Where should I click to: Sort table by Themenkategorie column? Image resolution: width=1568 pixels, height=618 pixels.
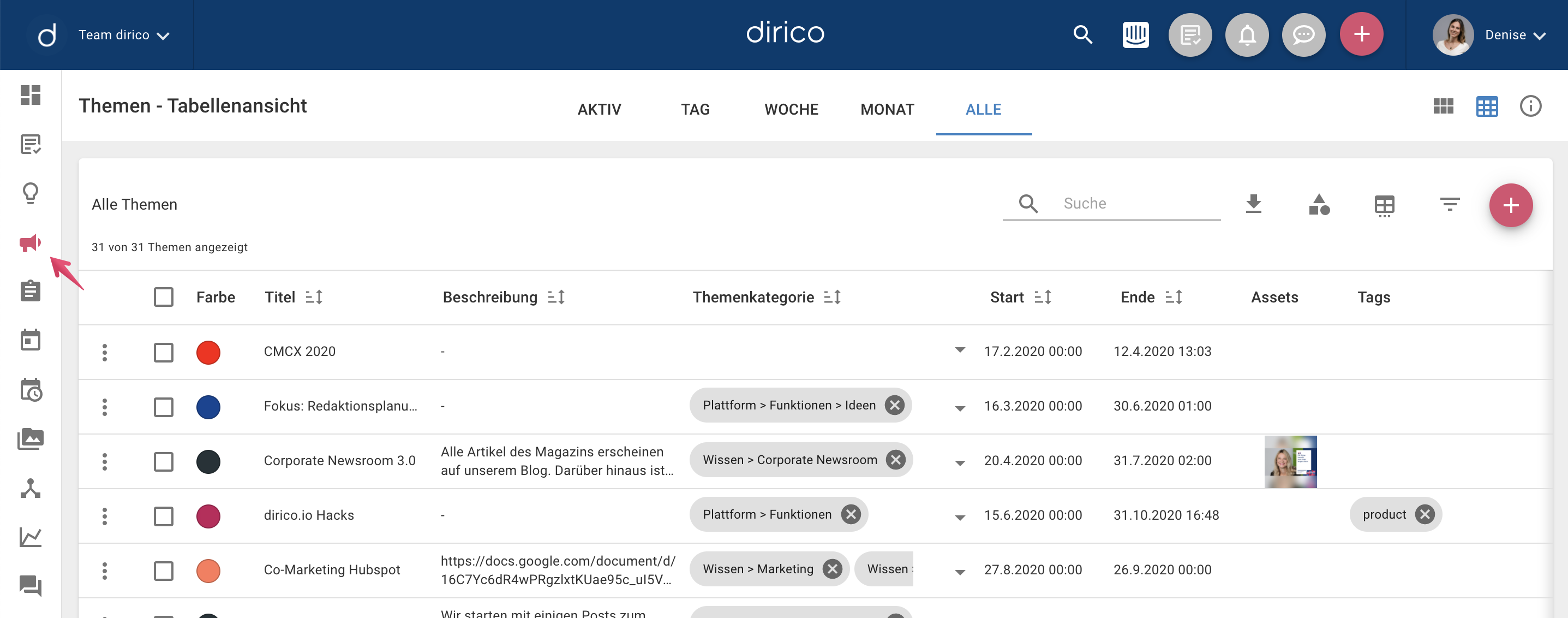(x=833, y=297)
